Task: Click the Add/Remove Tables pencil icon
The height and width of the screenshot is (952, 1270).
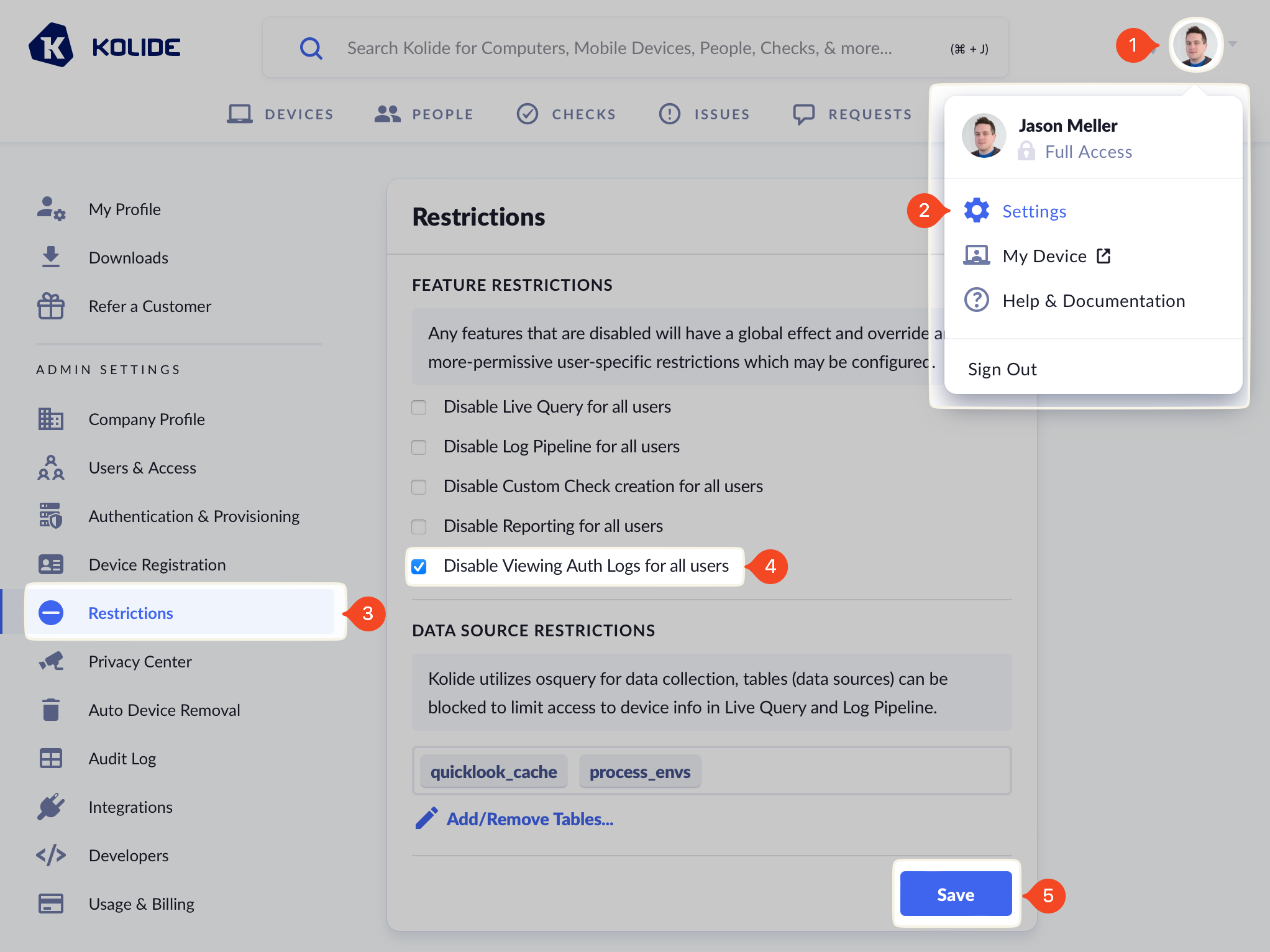Action: coord(426,818)
